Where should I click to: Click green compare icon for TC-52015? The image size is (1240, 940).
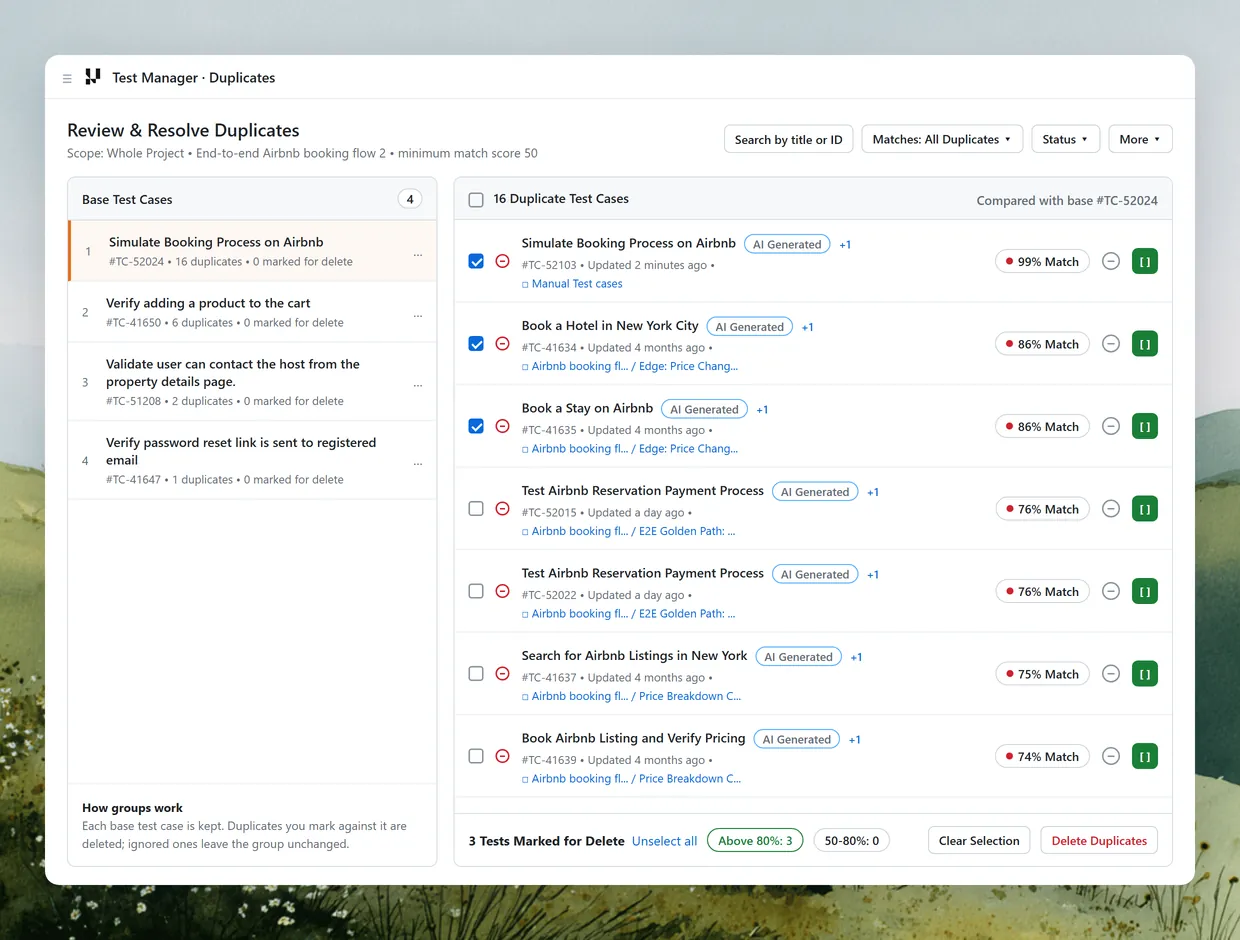click(x=1145, y=509)
